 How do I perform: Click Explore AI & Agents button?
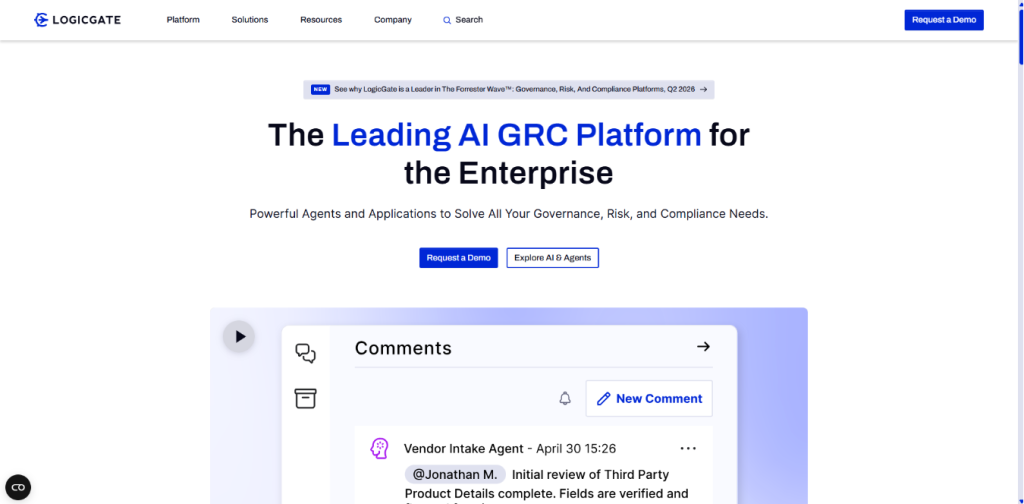click(552, 258)
